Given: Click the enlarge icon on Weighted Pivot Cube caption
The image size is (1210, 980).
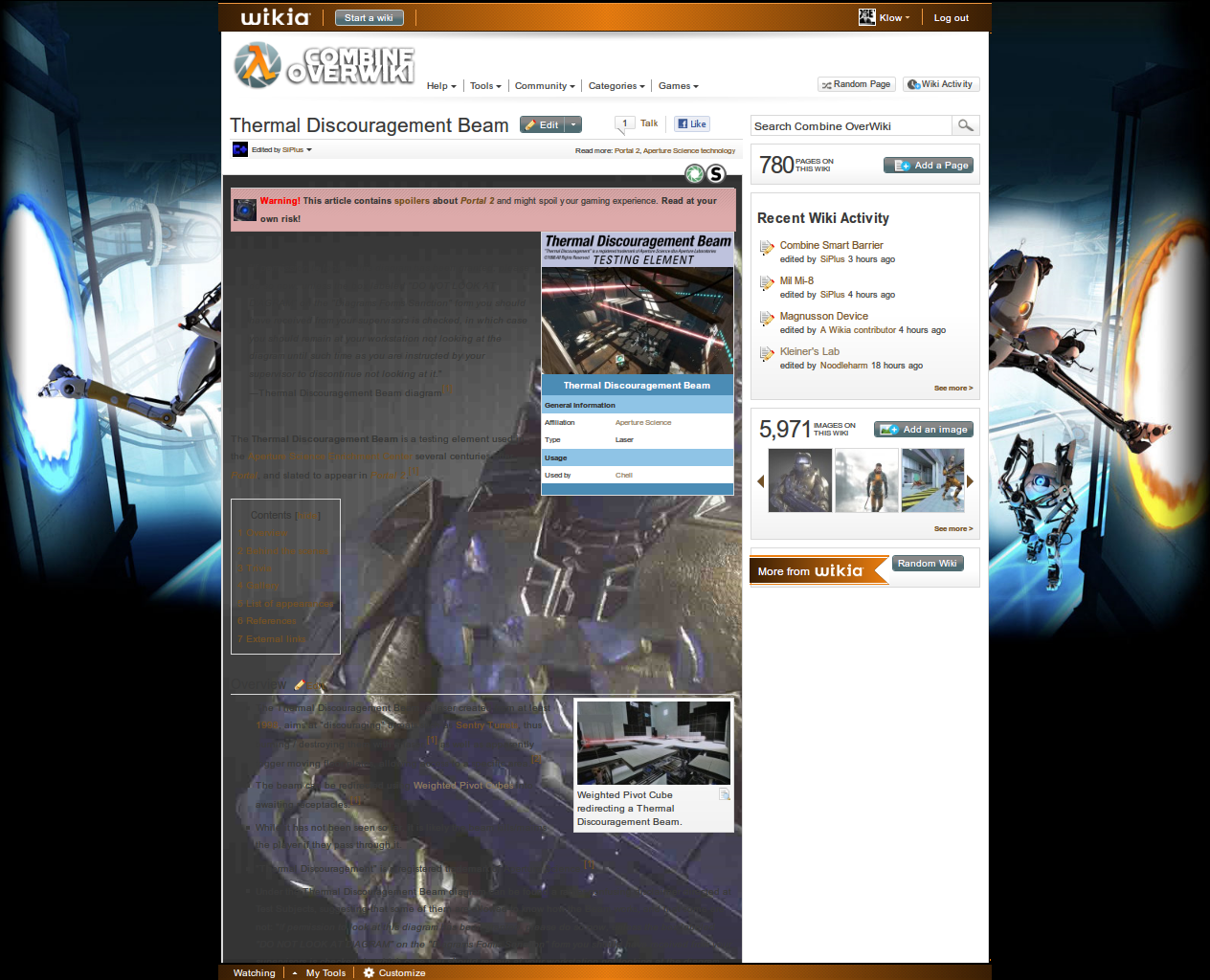Looking at the screenshot, I should pos(725,795).
